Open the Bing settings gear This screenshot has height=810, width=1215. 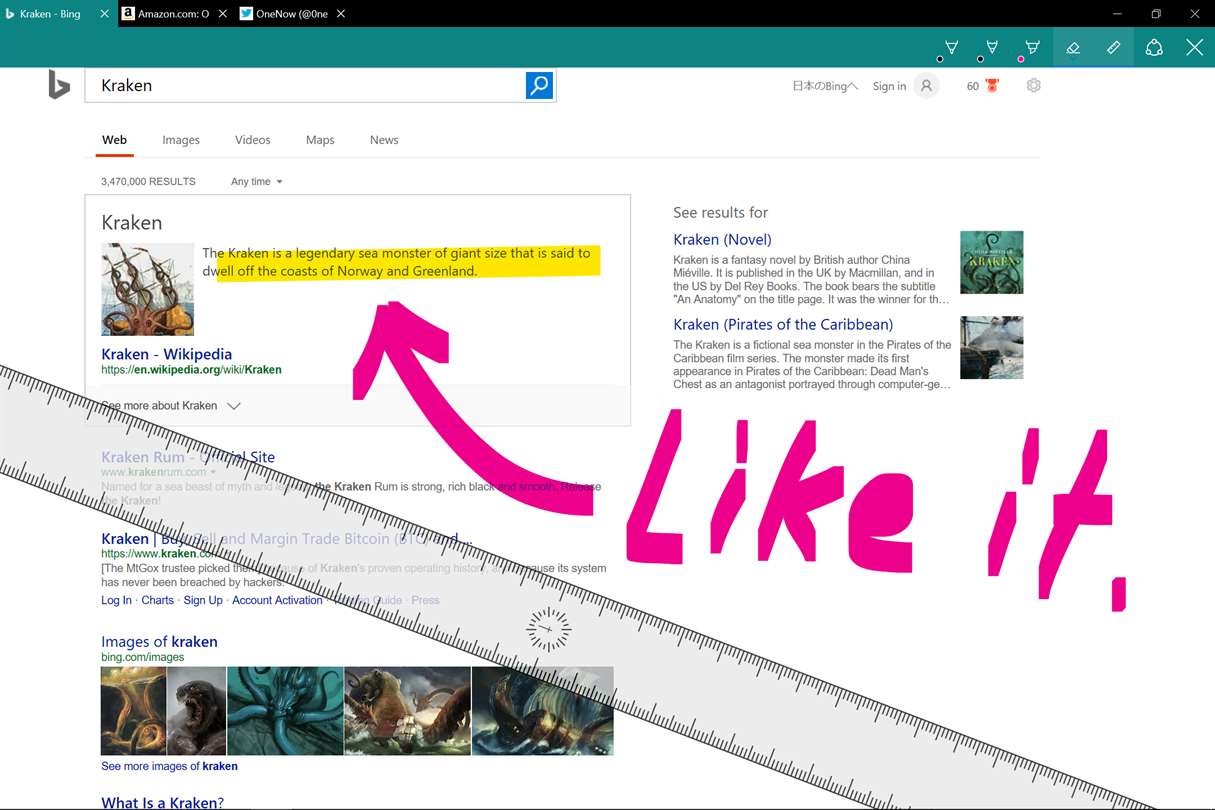pos(1034,86)
